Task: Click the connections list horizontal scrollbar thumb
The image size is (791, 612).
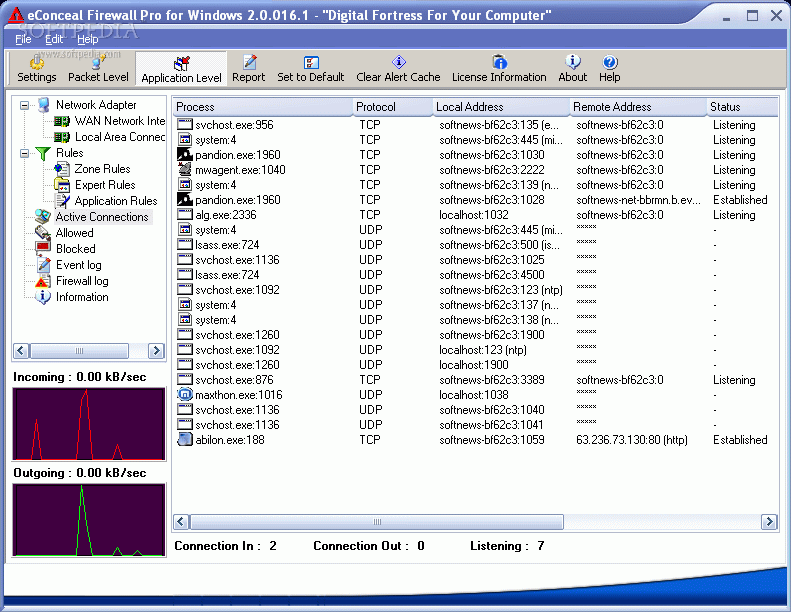Action: pyautogui.click(x=377, y=522)
